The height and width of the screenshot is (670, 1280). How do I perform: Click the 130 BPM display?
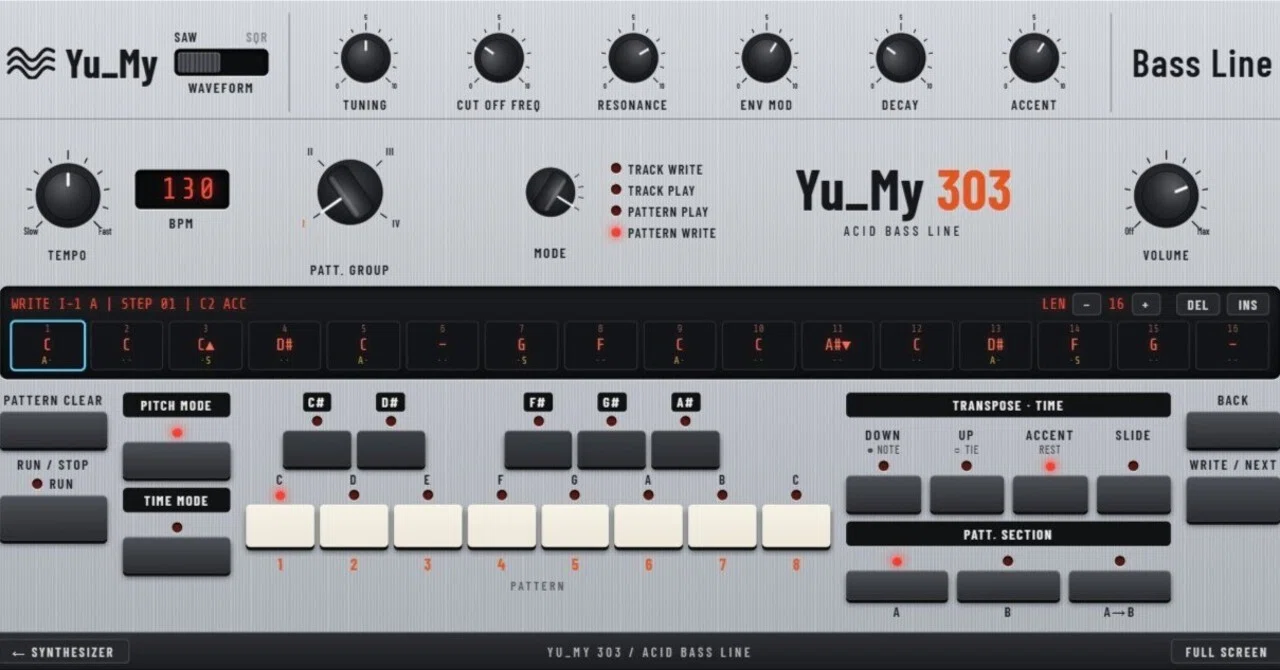[182, 189]
